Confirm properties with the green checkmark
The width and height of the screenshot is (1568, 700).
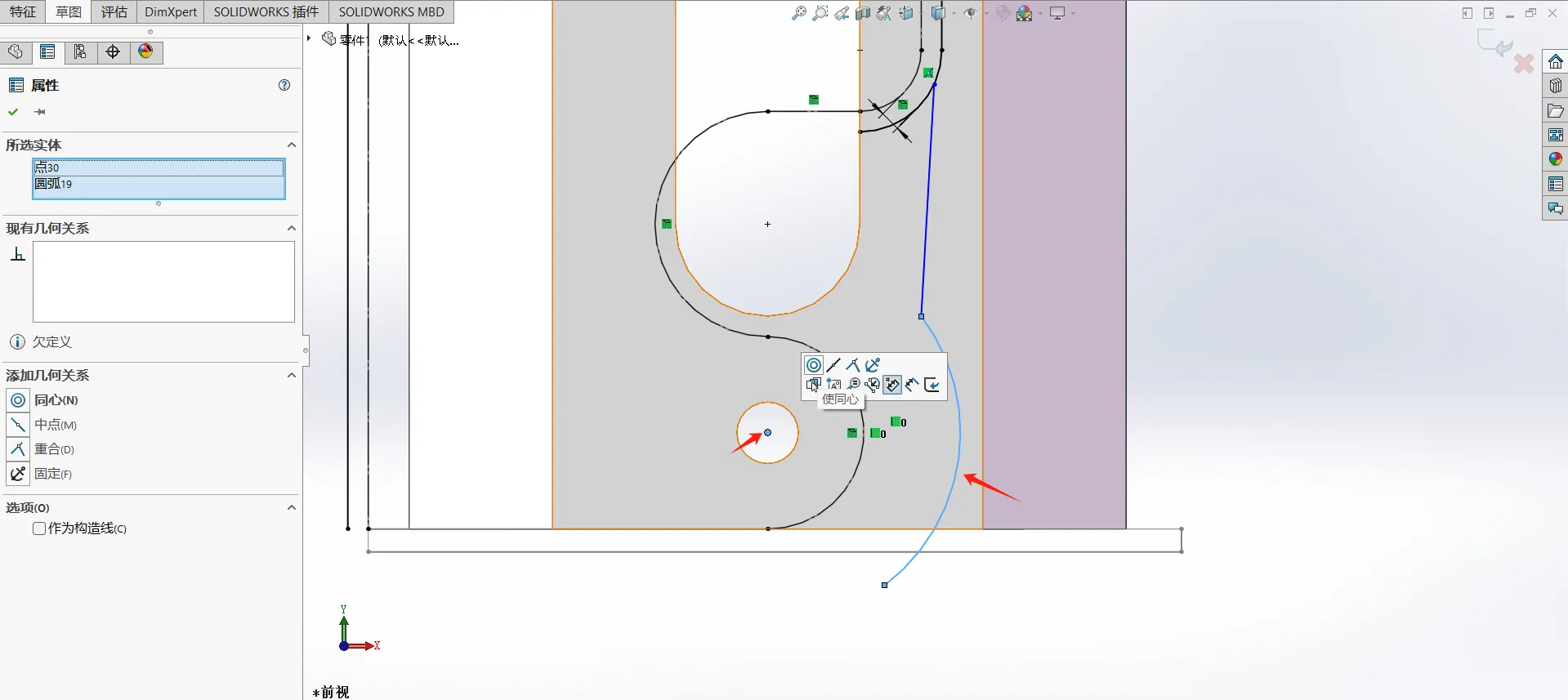tap(13, 112)
